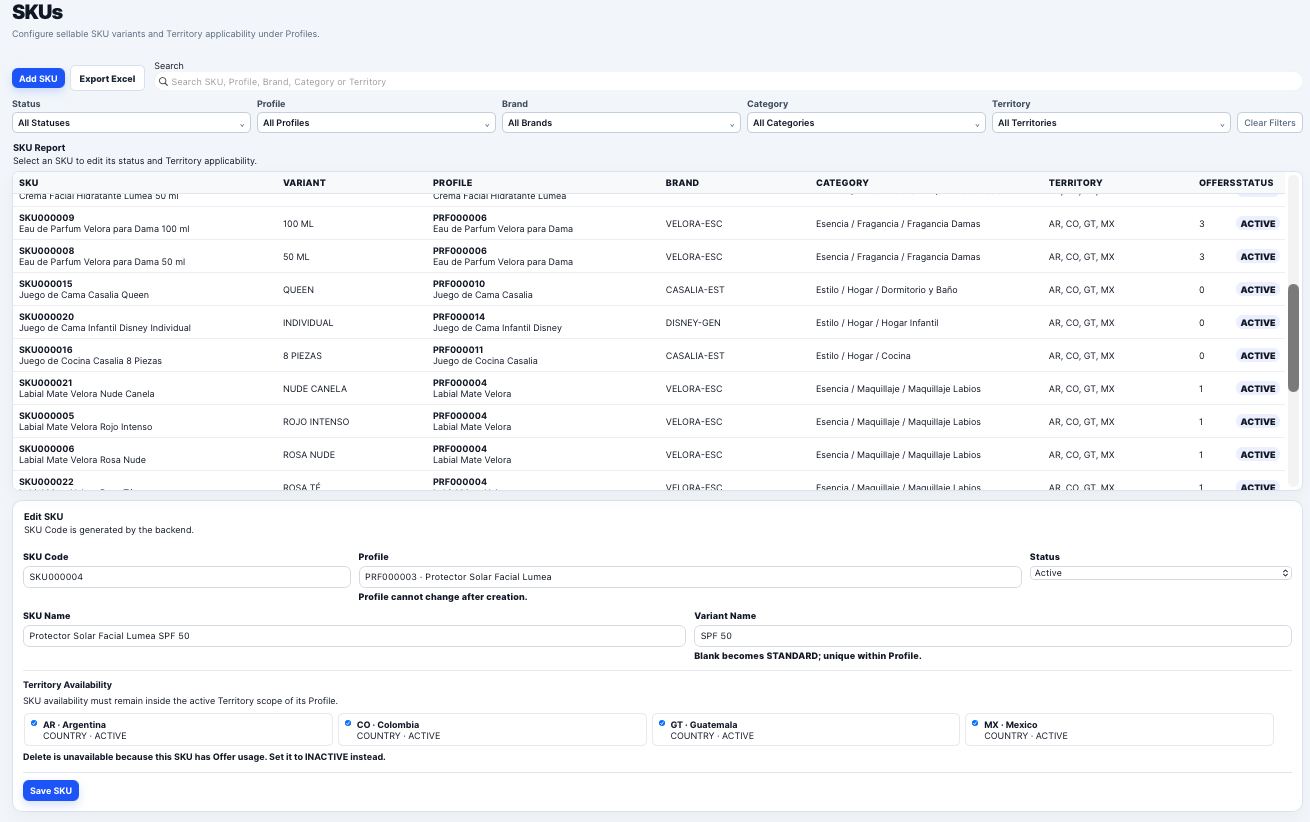Click the Profile field in Edit SKU
1310x822 pixels.
coord(690,577)
